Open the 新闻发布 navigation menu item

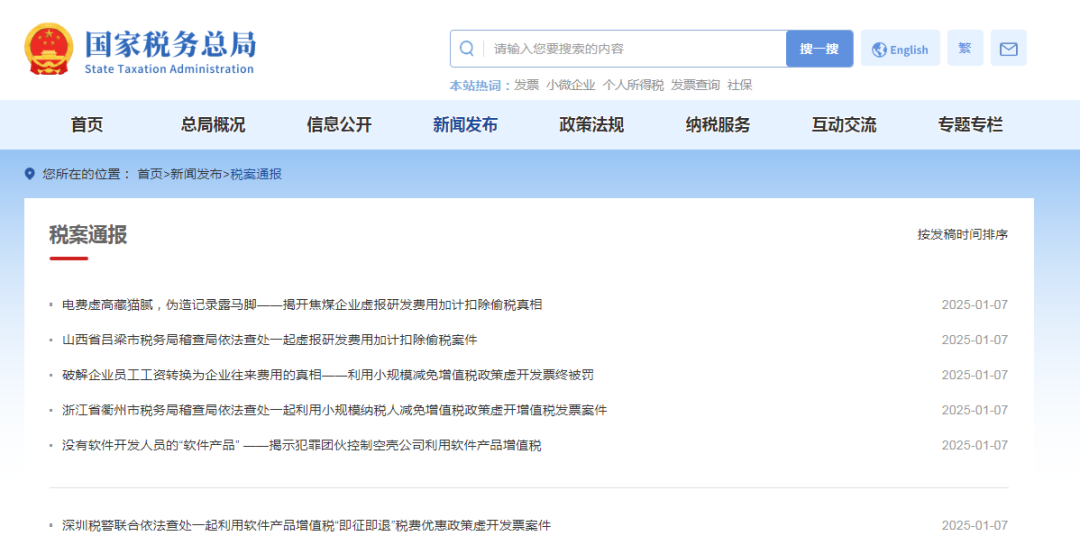465,125
